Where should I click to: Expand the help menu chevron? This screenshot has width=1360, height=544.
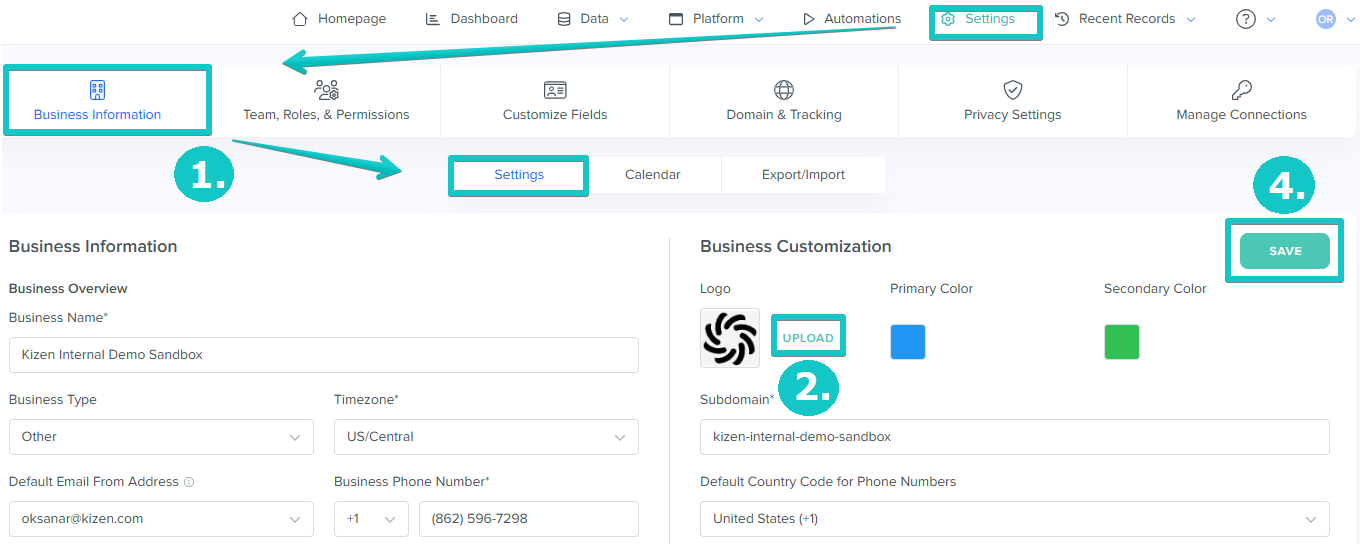(x=1271, y=19)
